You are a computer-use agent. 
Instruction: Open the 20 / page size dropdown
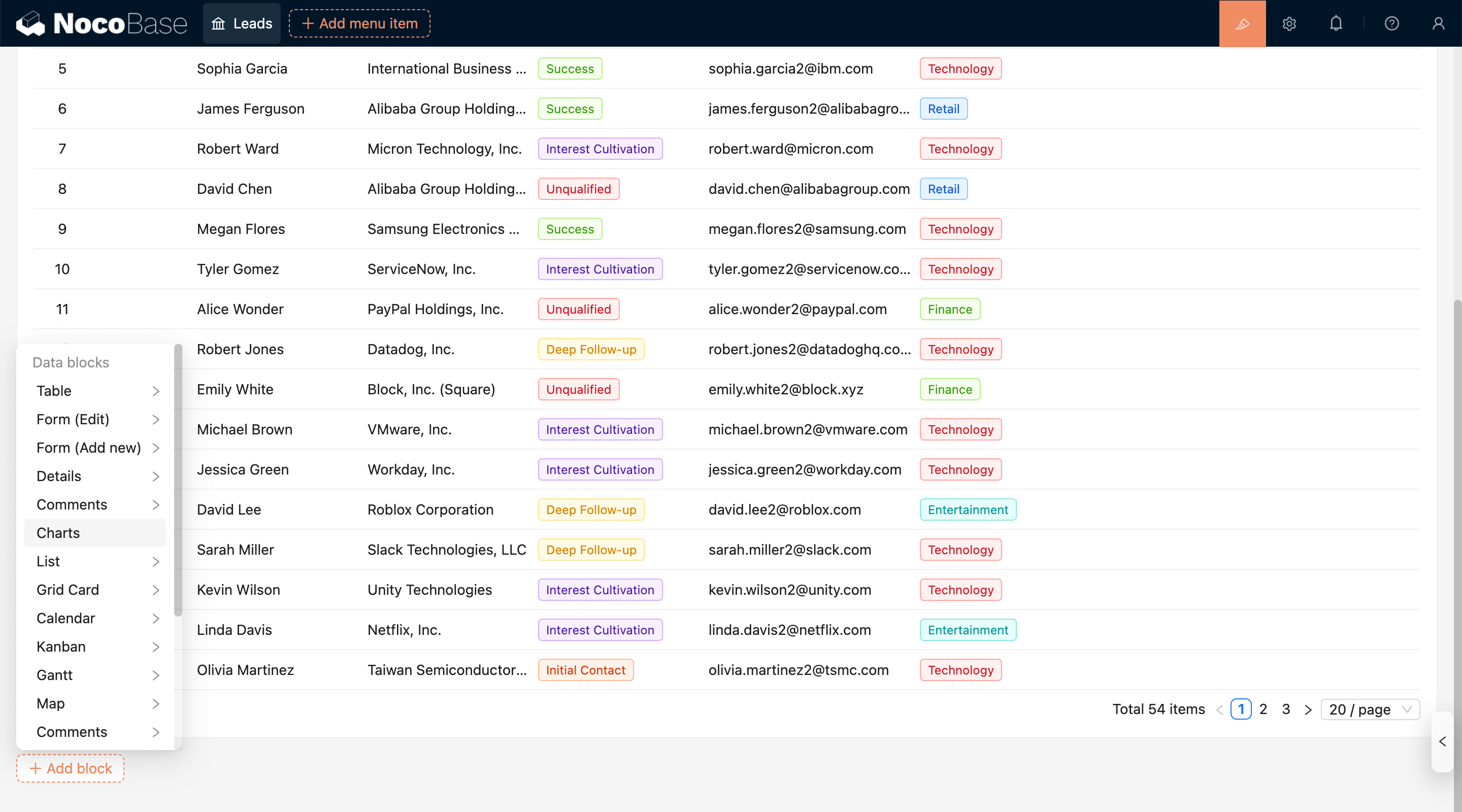coord(1370,709)
